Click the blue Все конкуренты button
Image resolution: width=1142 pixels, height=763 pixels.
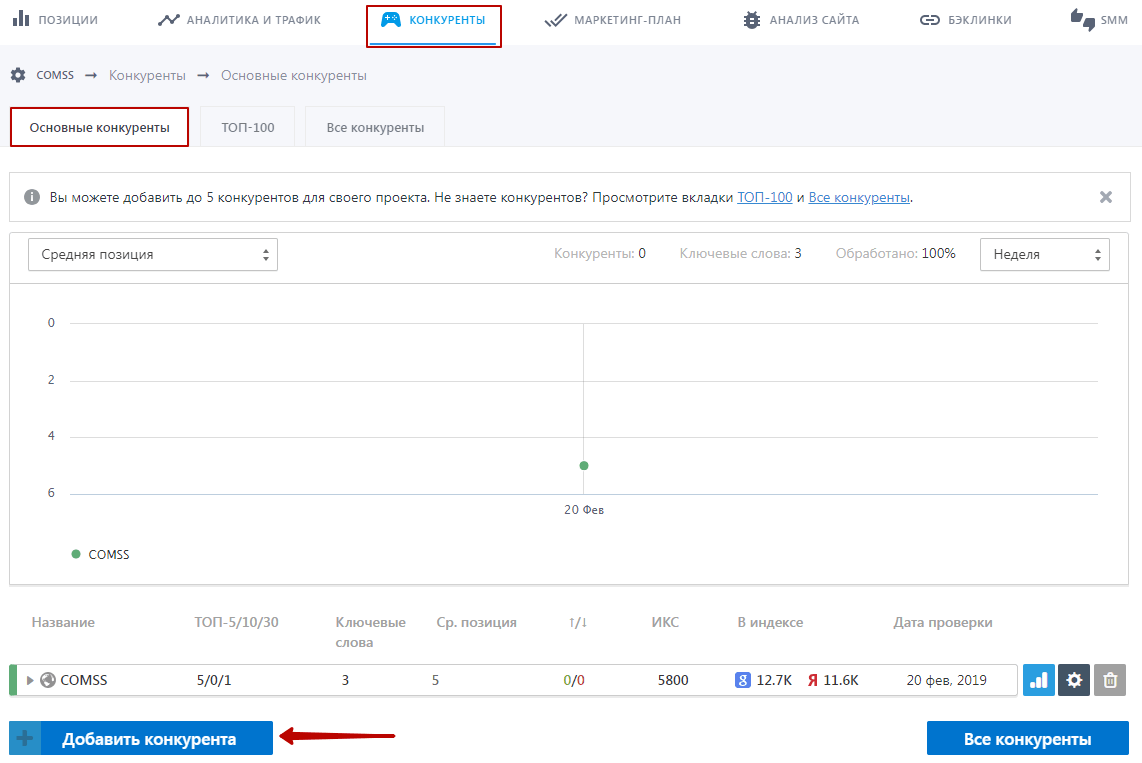(1028, 739)
